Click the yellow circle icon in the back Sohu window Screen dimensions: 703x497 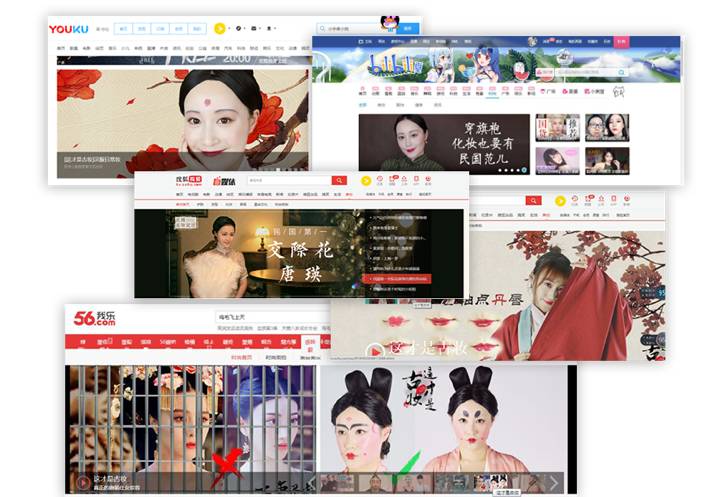click(560, 201)
